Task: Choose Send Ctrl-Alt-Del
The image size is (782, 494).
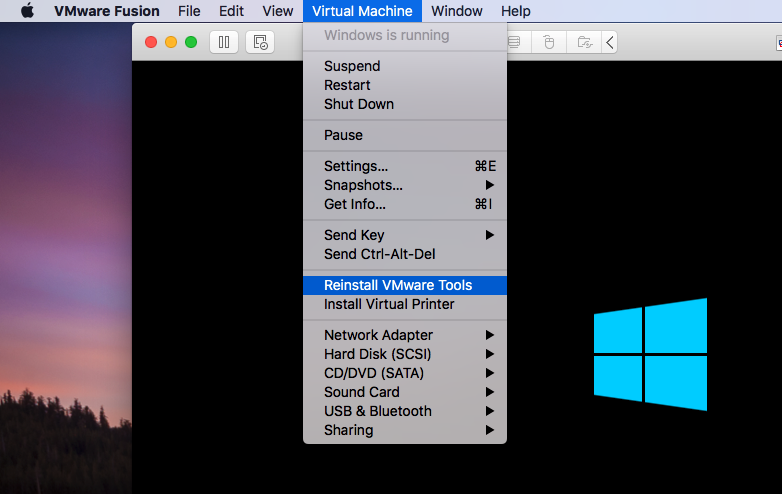Action: pos(405,253)
